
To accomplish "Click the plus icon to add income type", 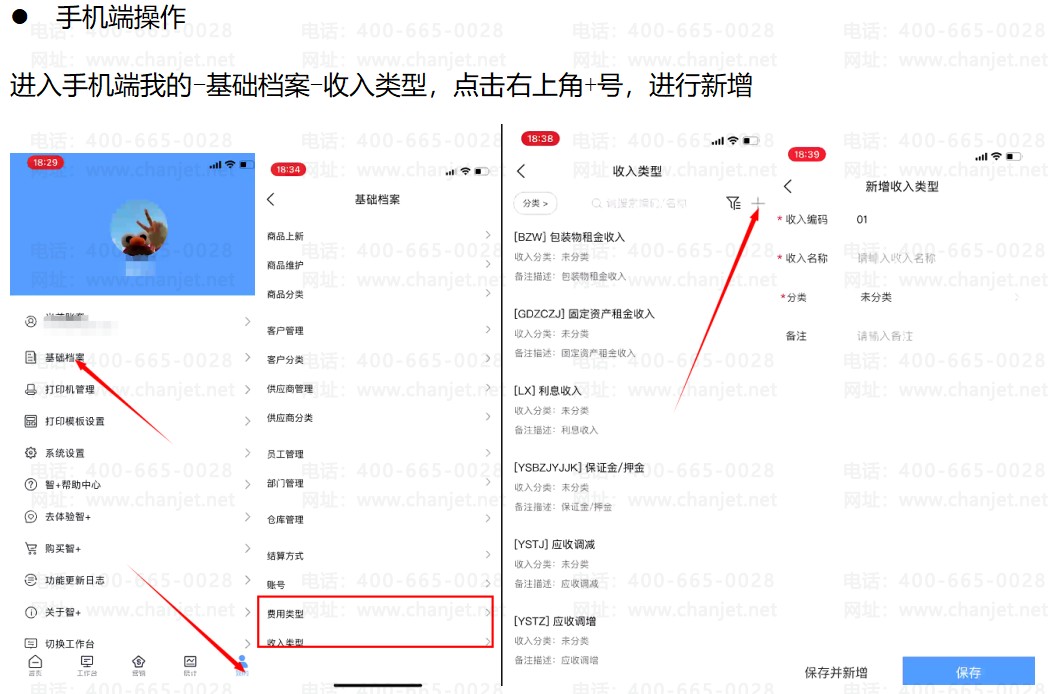I will tap(758, 203).
